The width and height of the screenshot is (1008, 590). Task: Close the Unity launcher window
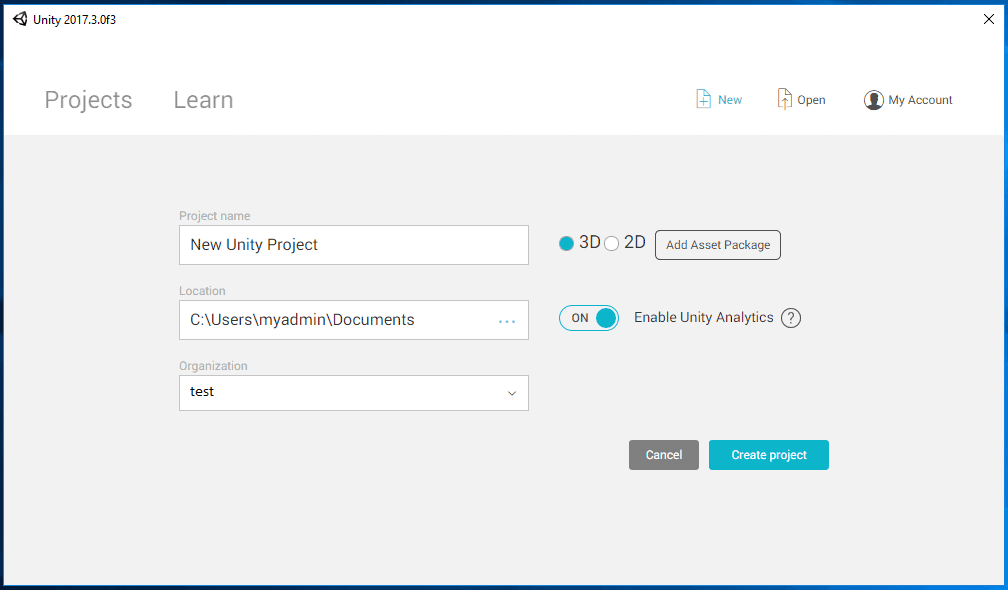(989, 19)
